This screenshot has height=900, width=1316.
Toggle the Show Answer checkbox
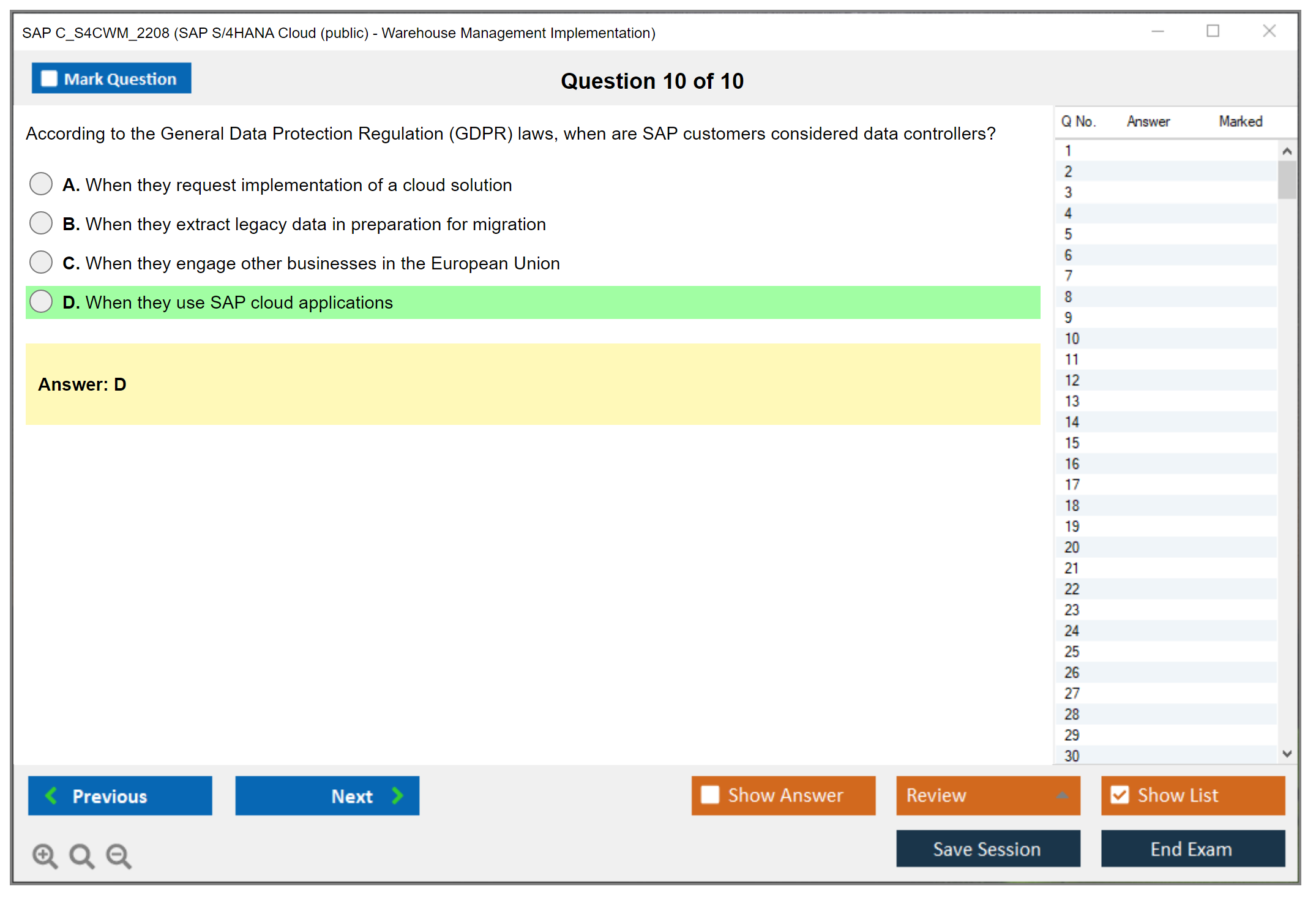coord(710,795)
